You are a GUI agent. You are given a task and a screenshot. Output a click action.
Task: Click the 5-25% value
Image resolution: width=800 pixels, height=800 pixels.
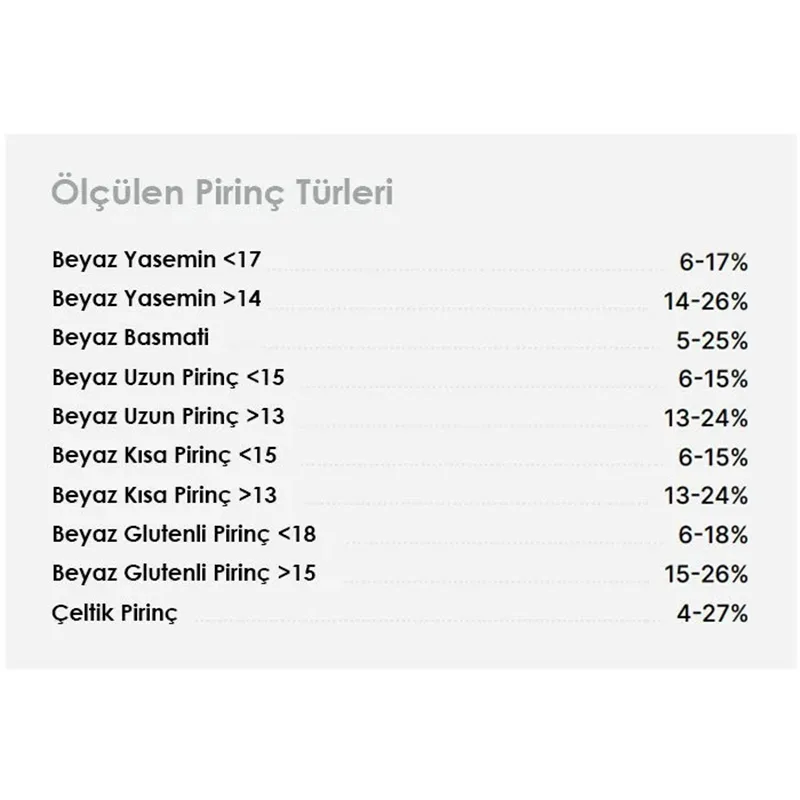[x=712, y=341]
